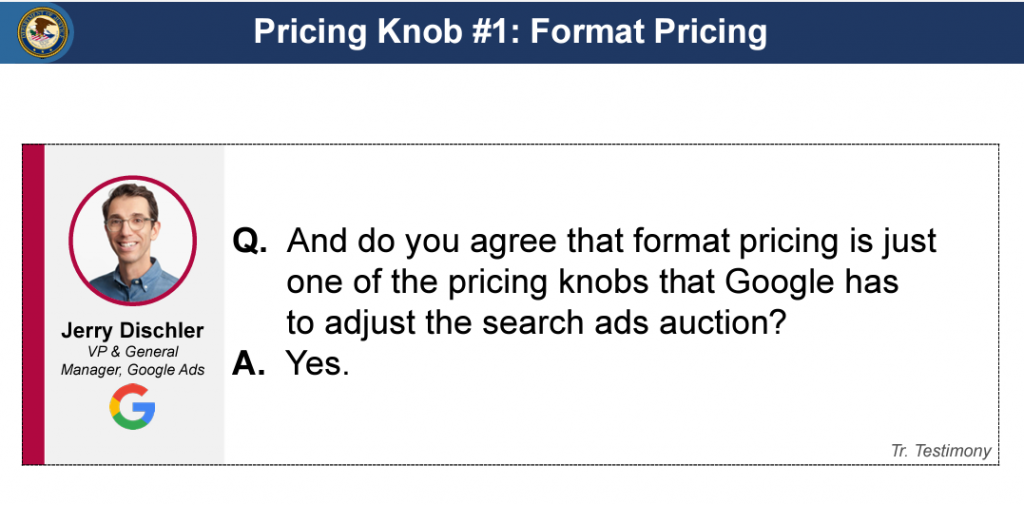Image resolution: width=1024 pixels, height=505 pixels.
Task: Click Jerry Dischler's portrait photo
Action: tap(133, 240)
